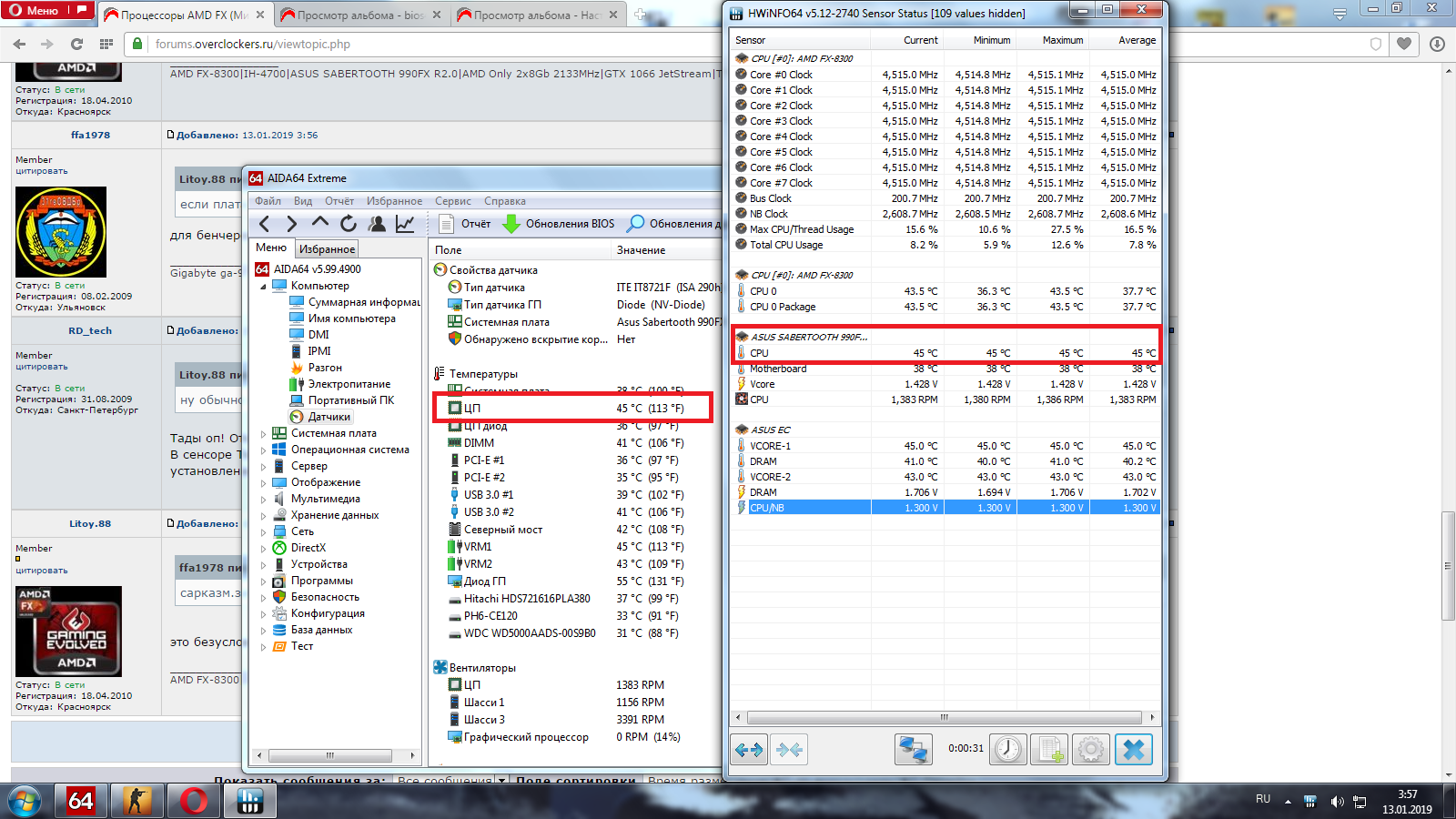Image resolution: width=1456 pixels, height=819 pixels.
Task: Reset HWiNFO timer with clock icon
Action: point(1008,750)
